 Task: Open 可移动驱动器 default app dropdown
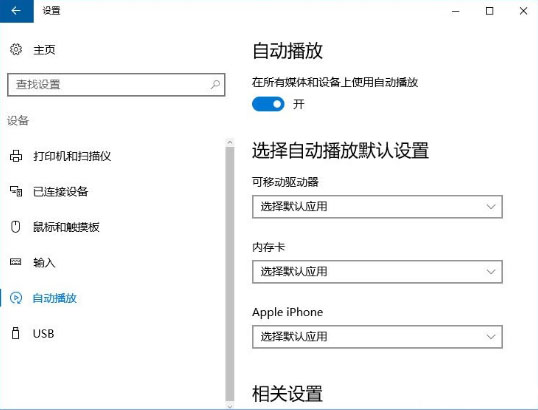click(377, 207)
